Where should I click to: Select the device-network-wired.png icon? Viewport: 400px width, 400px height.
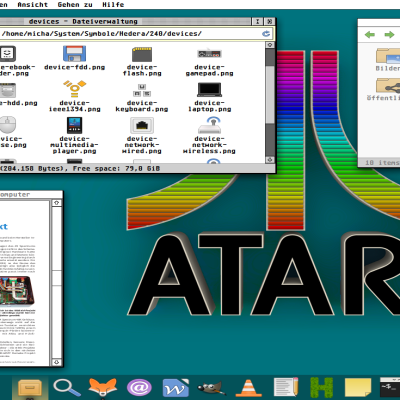[x=142, y=125]
